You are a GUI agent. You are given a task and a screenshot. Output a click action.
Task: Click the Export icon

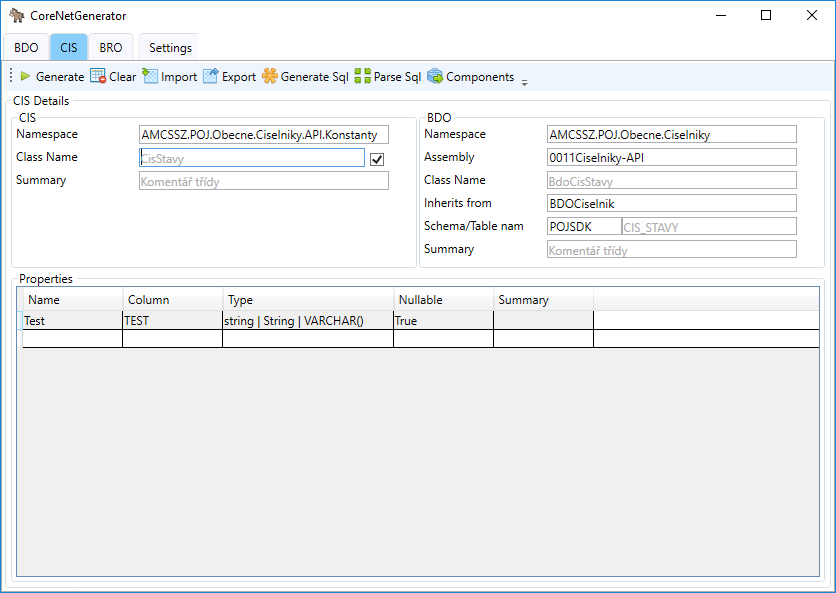pos(211,76)
